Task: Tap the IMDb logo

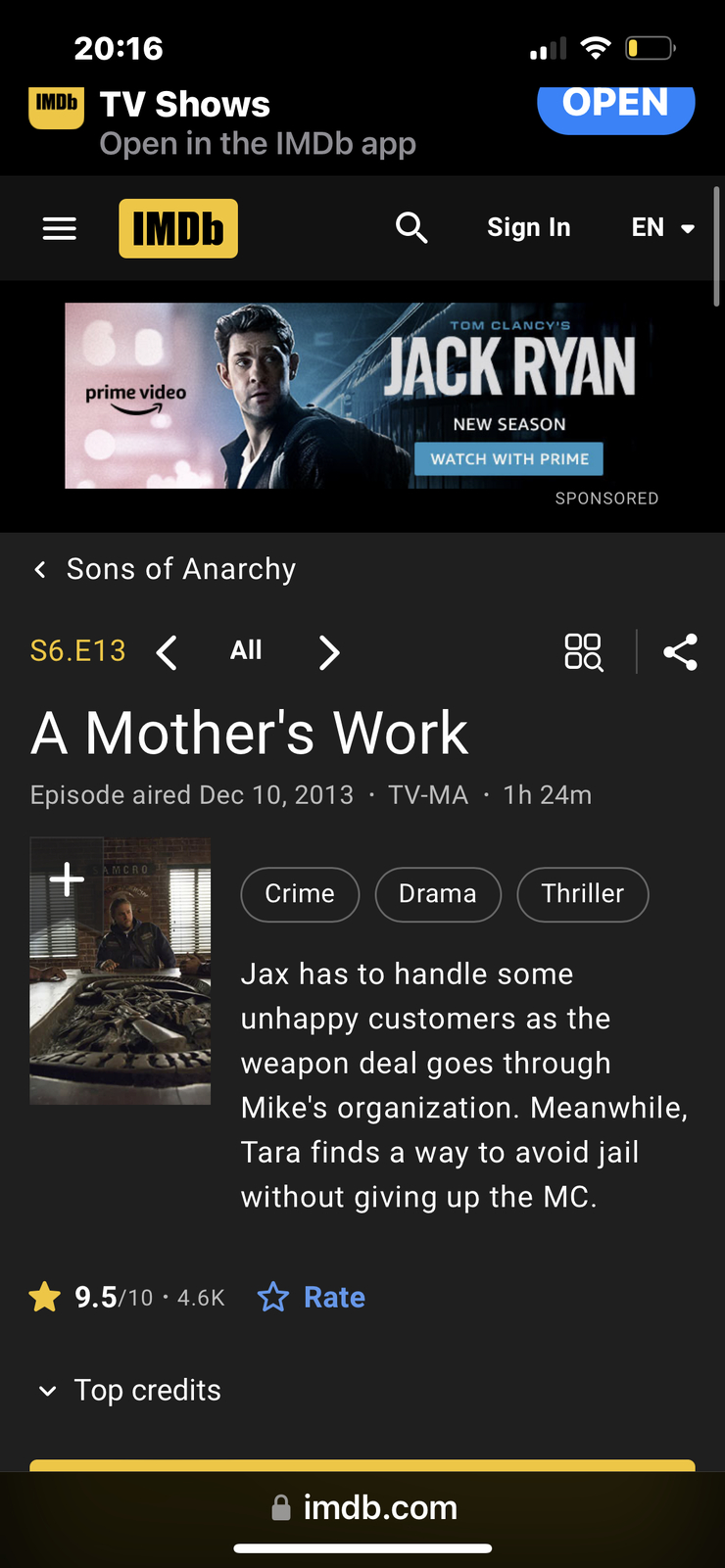Action: coord(178,228)
